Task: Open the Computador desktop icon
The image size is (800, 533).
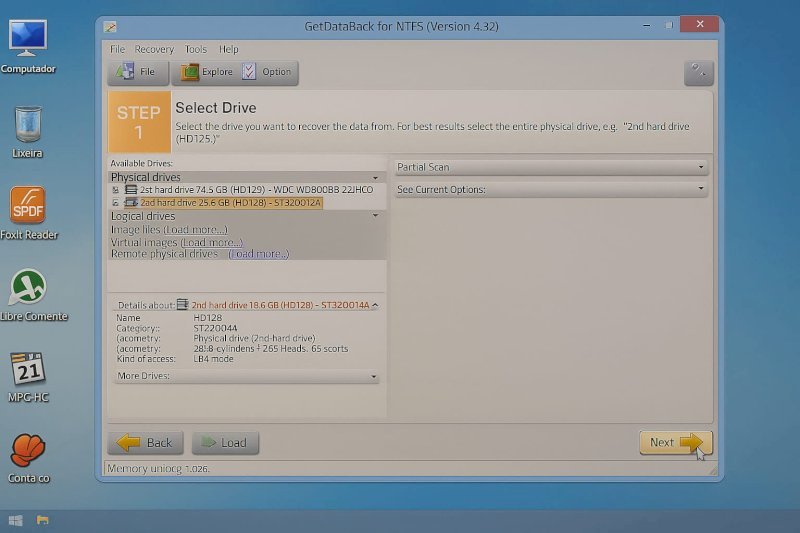Action: click(28, 40)
